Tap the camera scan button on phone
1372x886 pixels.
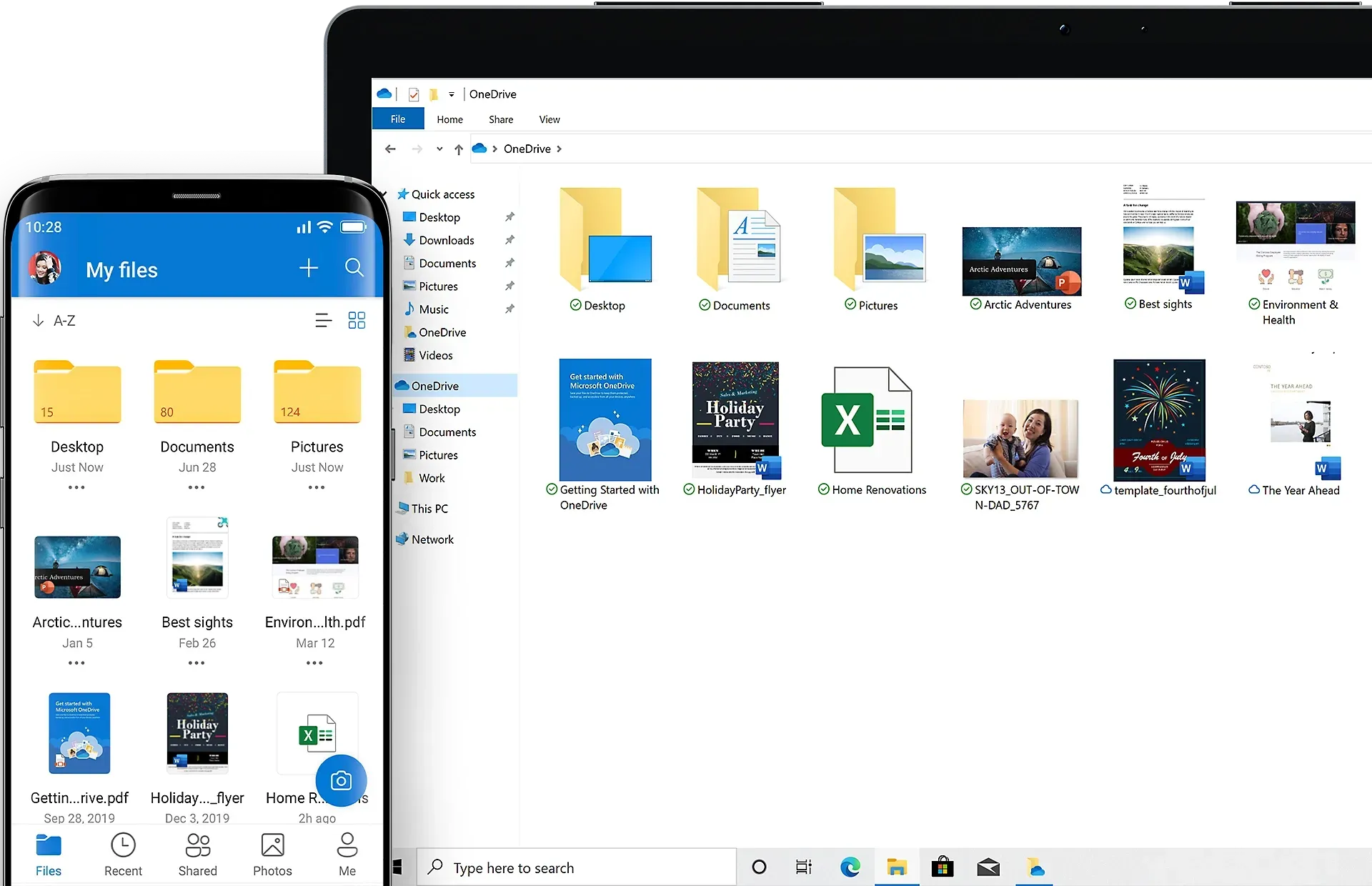click(x=341, y=781)
